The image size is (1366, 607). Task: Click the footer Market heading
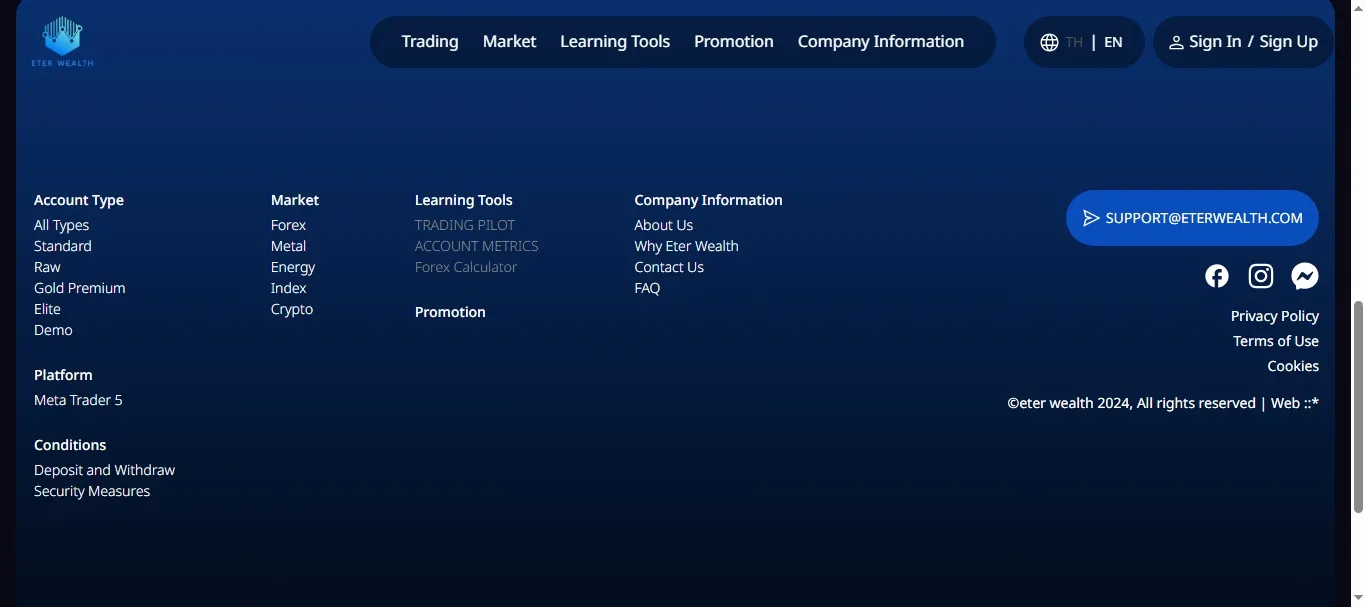[x=295, y=200]
